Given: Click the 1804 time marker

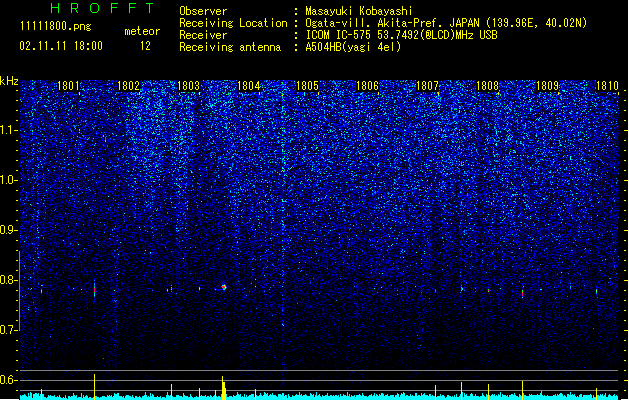Looking at the screenshot, I should (x=248, y=86).
